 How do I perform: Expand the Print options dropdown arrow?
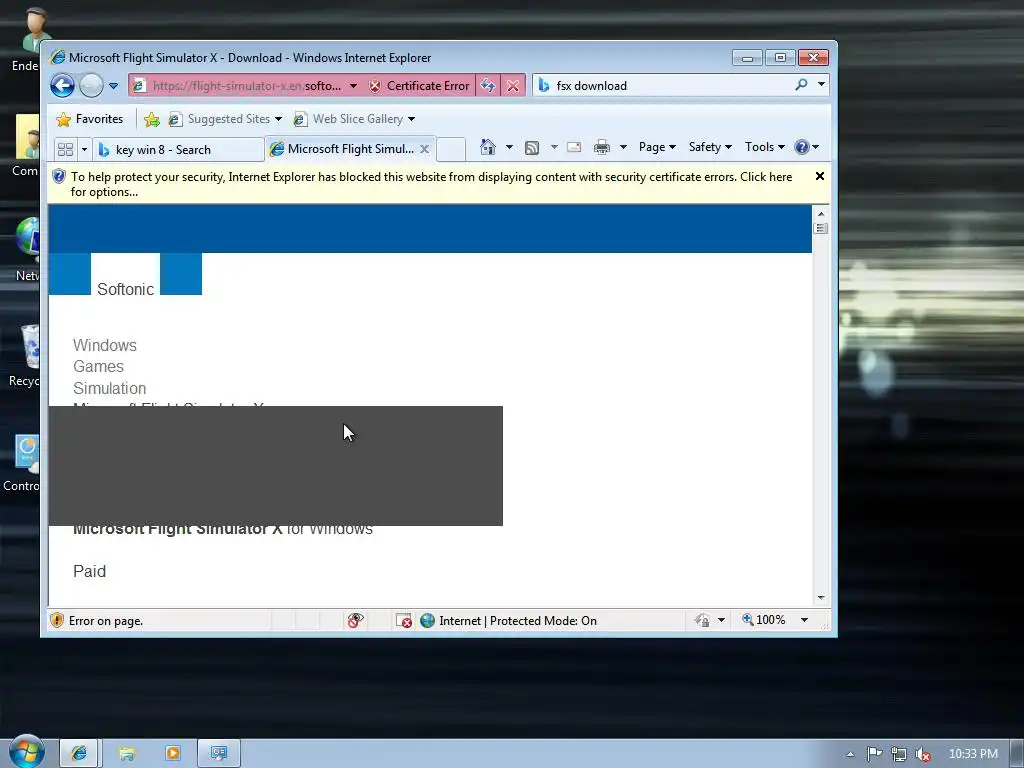click(623, 147)
